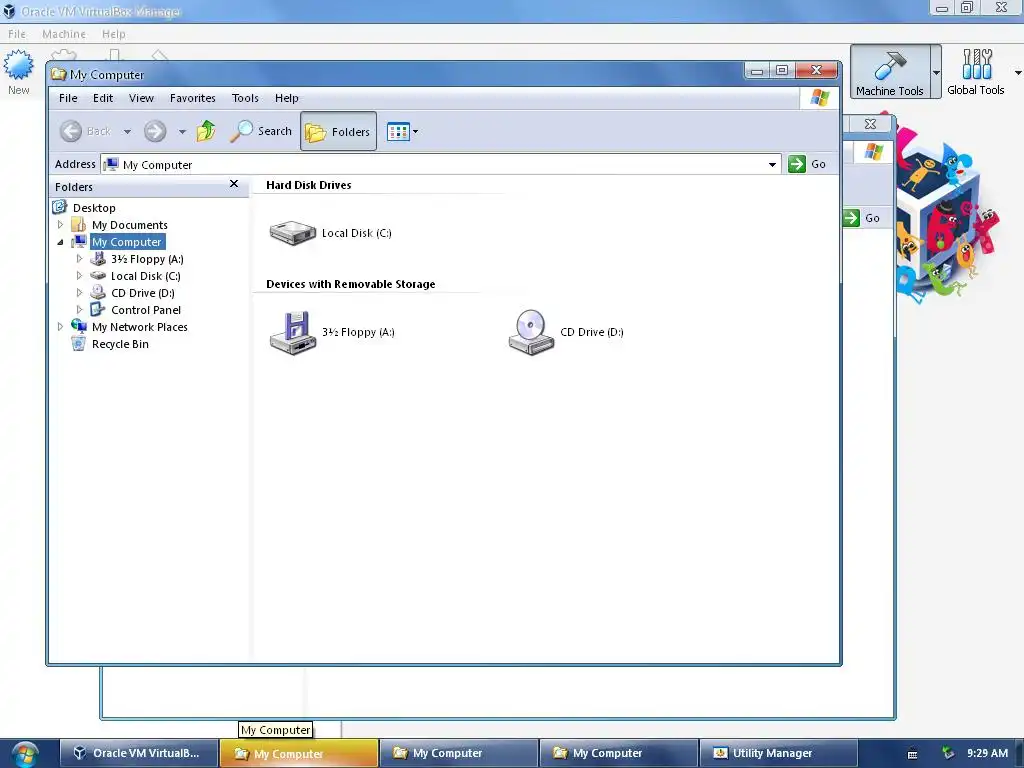The width and height of the screenshot is (1024, 768).
Task: Select the 3½ Floppy (A:) drive icon
Action: pos(293,332)
